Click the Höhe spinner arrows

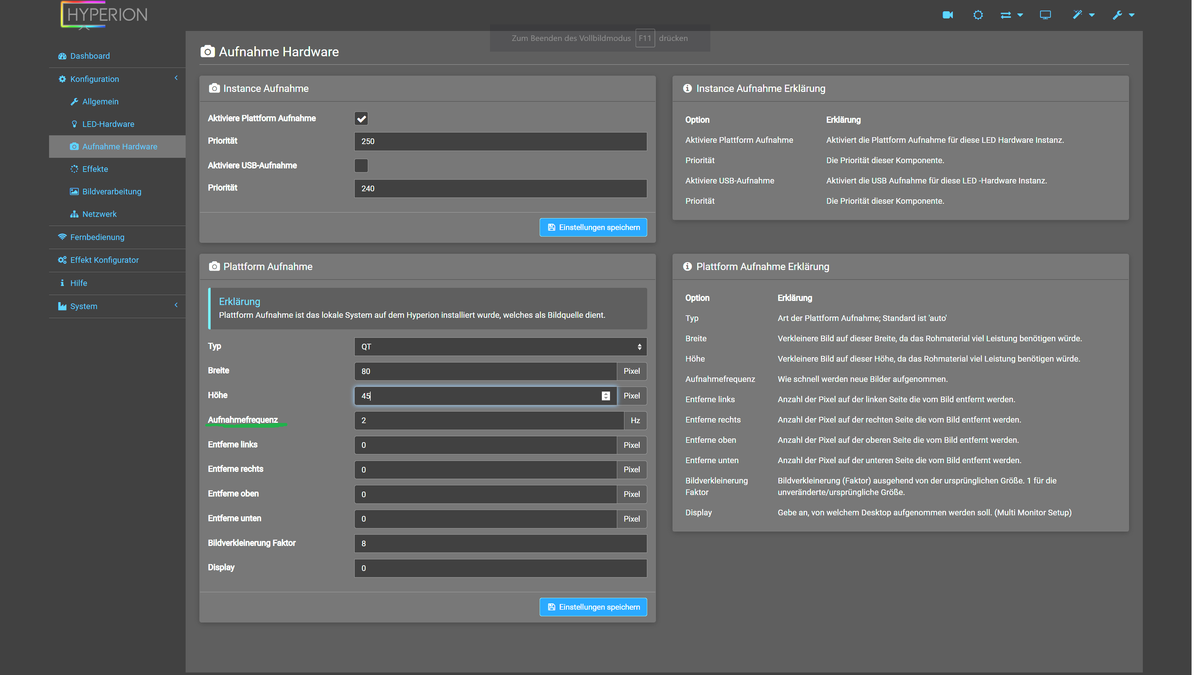click(605, 396)
